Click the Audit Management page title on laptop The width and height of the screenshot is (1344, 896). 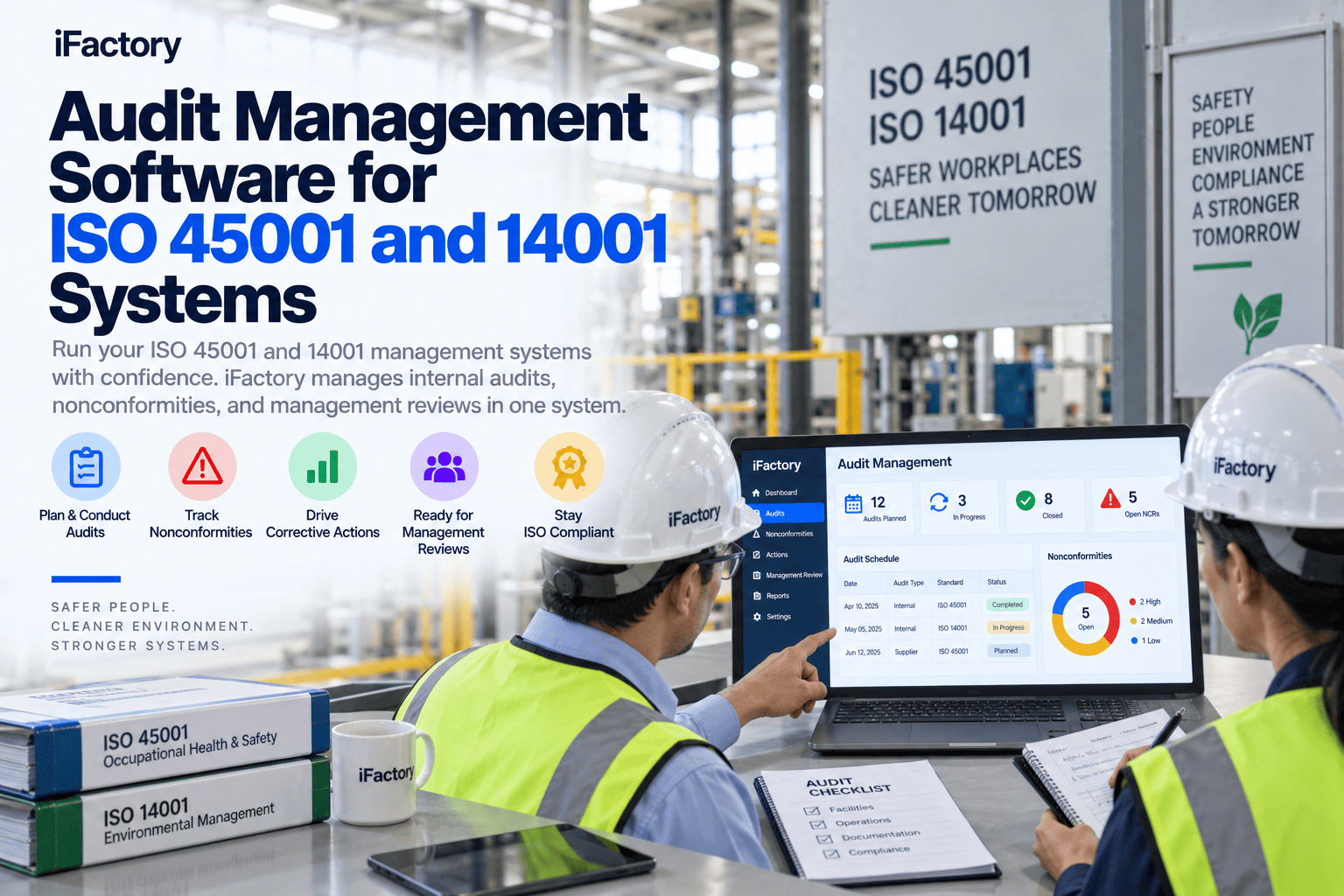tap(894, 463)
